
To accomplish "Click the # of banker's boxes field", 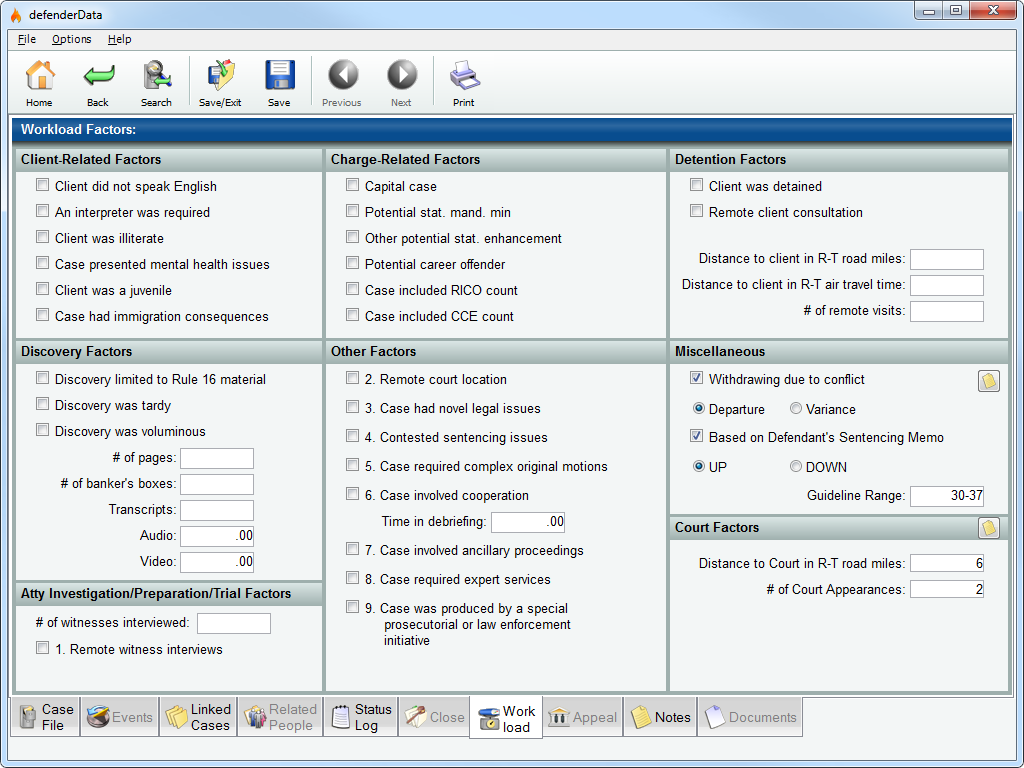I will coord(217,485).
